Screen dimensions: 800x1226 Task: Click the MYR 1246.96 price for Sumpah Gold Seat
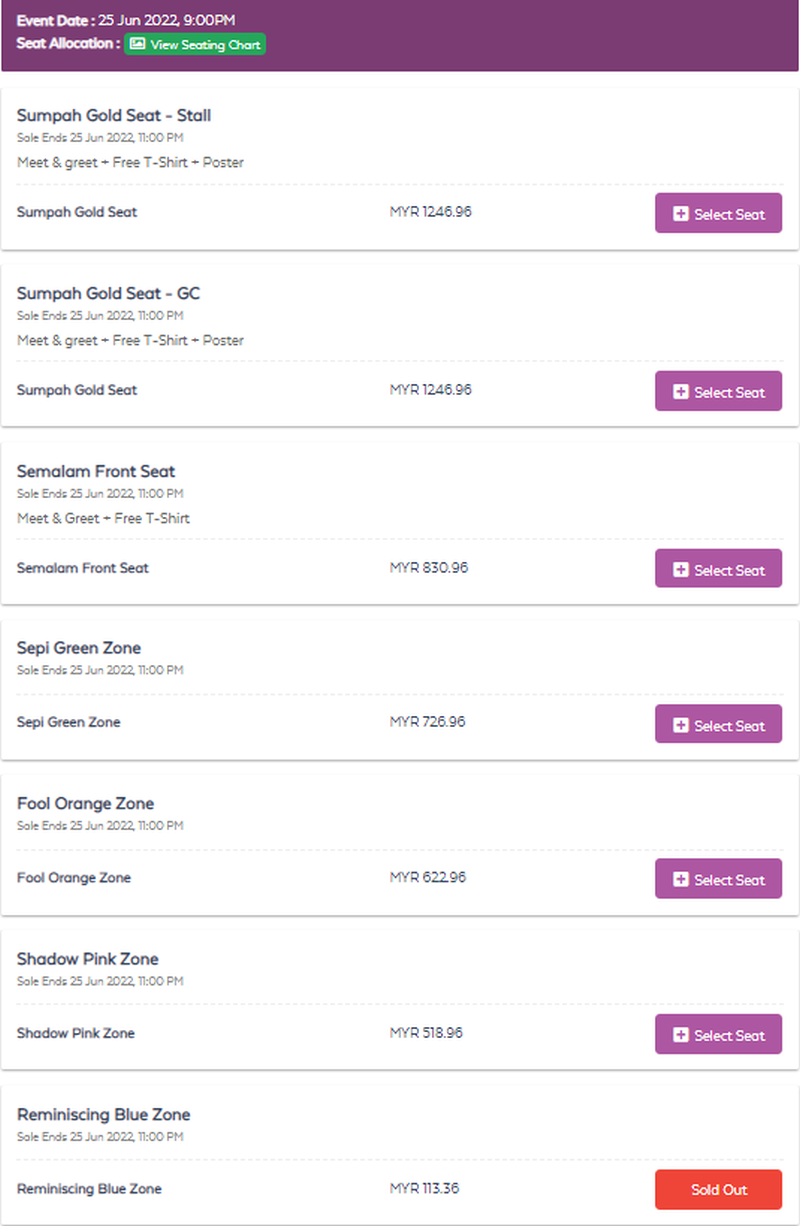tap(432, 212)
